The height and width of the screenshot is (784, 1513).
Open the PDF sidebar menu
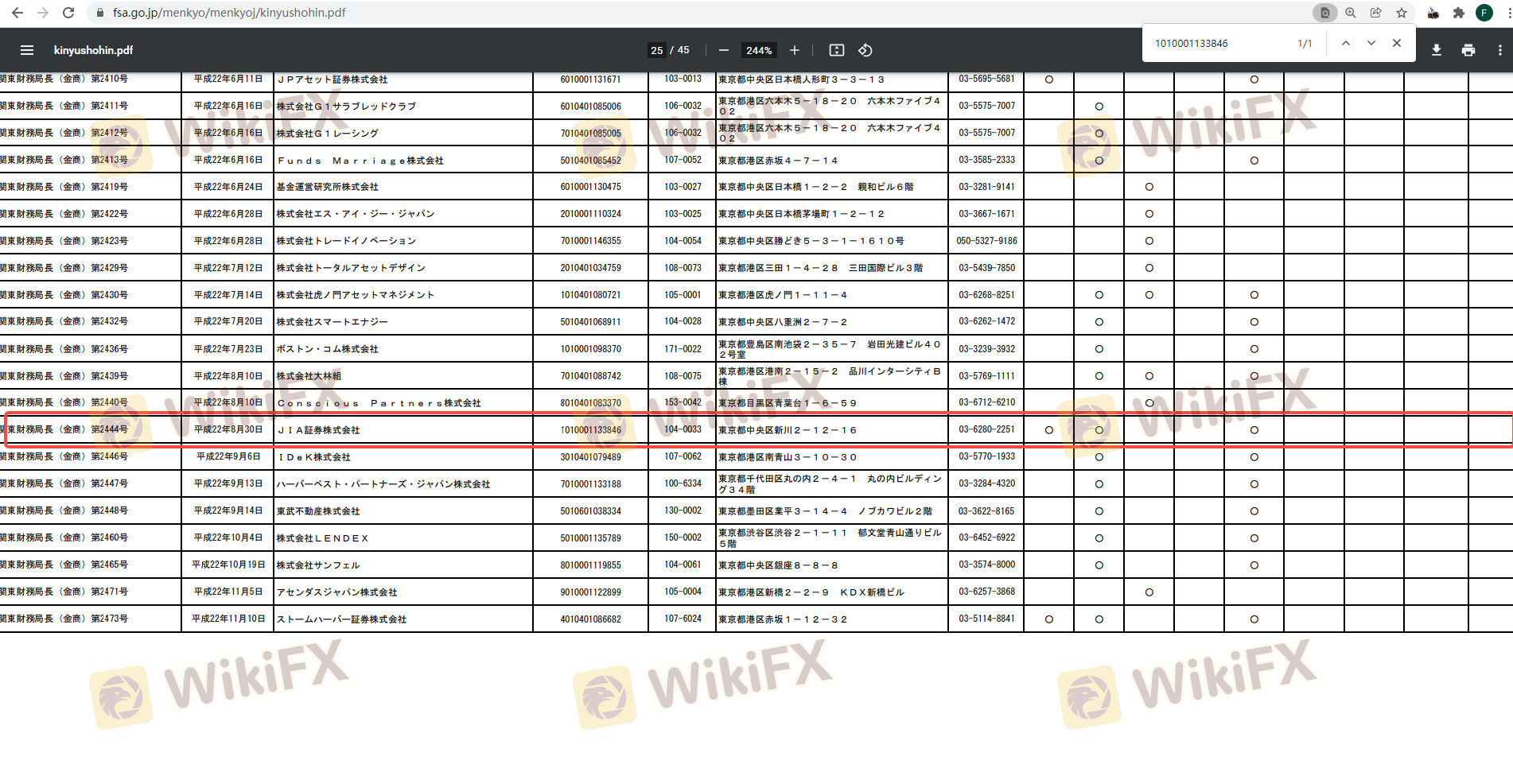27,50
